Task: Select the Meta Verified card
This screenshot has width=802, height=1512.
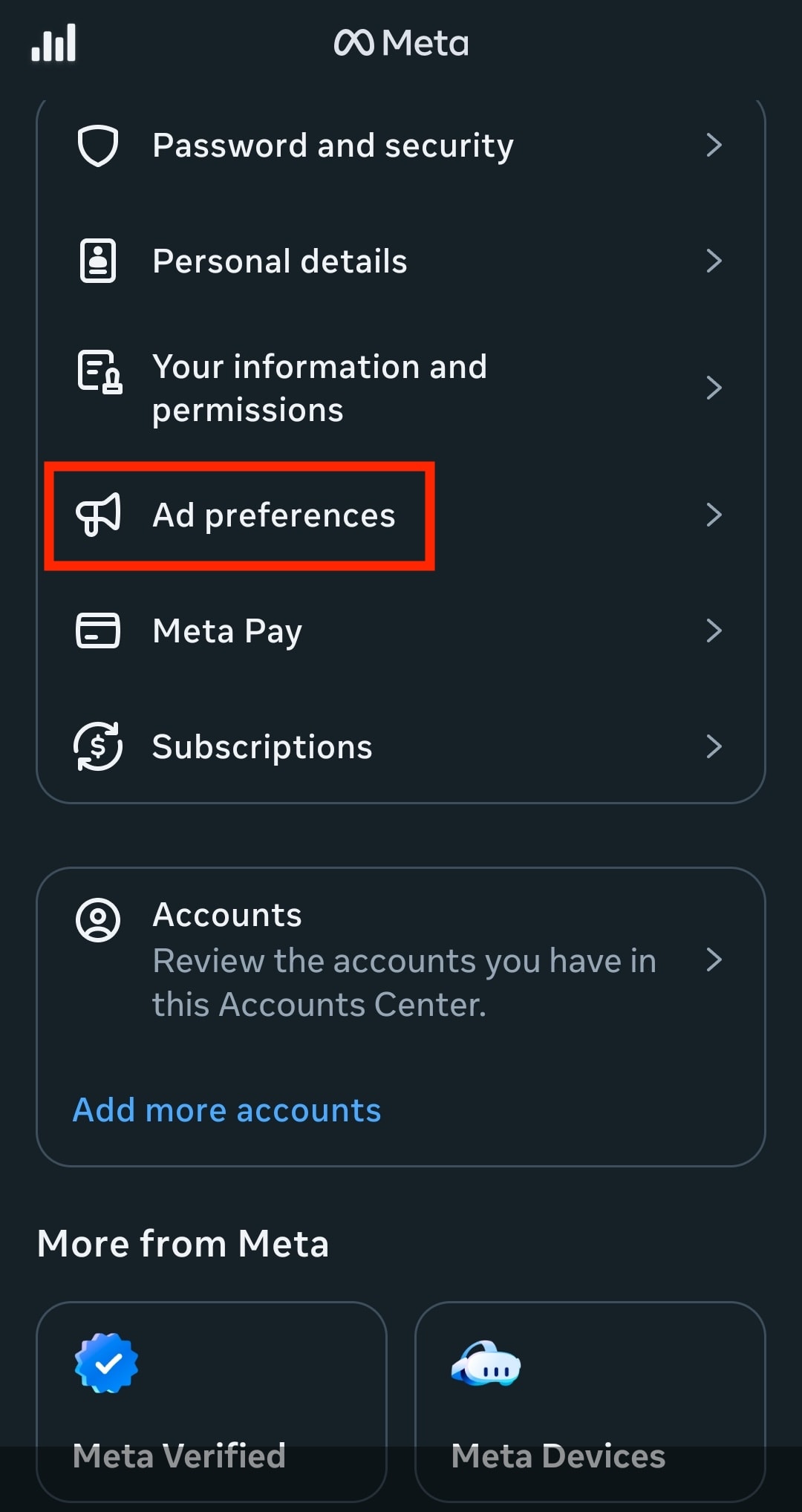Action: [212, 1404]
